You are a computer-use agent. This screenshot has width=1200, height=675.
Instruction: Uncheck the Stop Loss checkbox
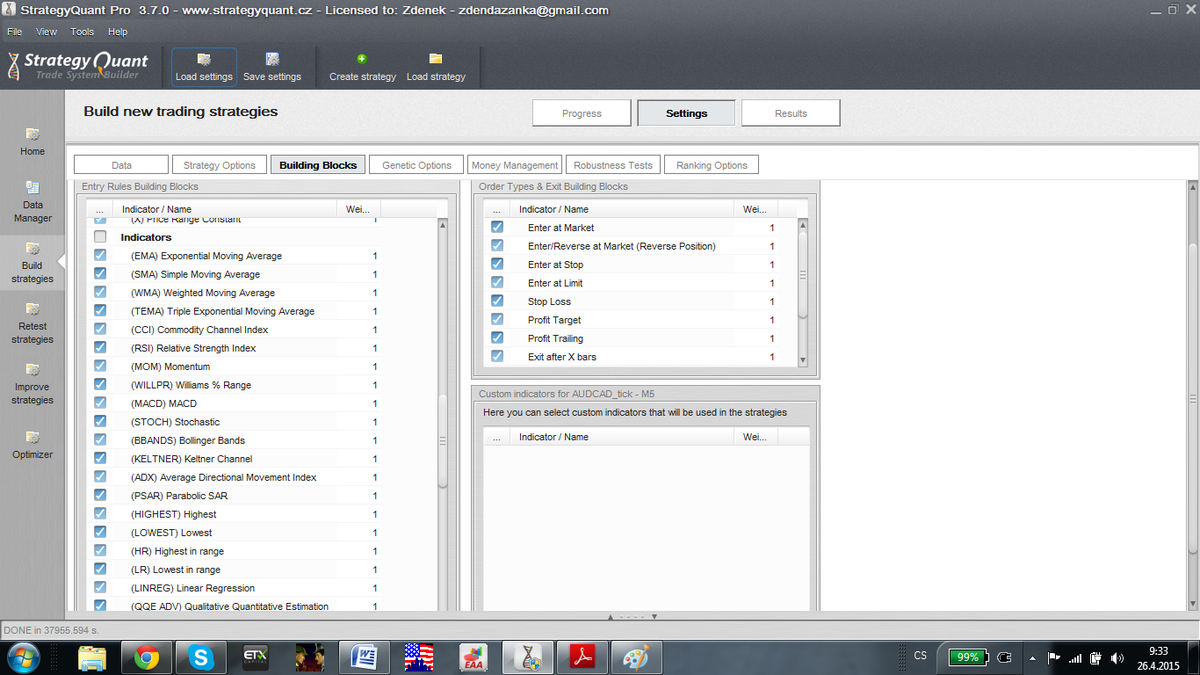coord(497,301)
